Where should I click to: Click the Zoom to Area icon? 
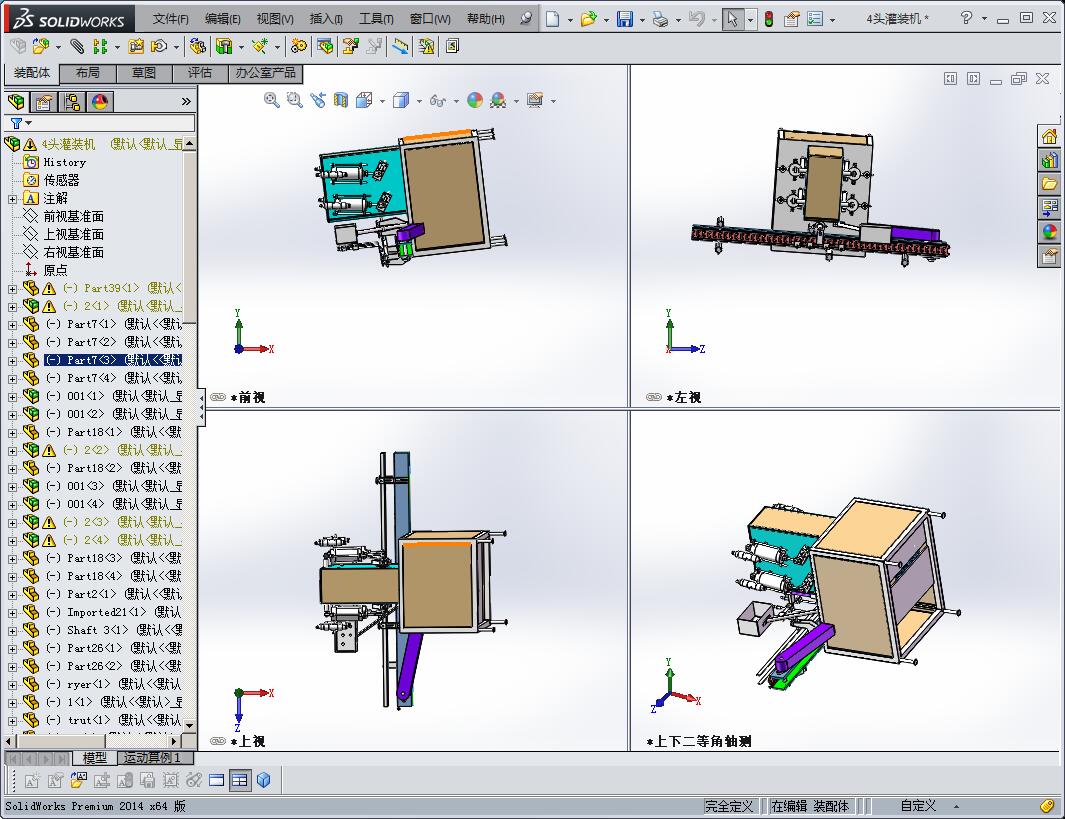tap(294, 101)
